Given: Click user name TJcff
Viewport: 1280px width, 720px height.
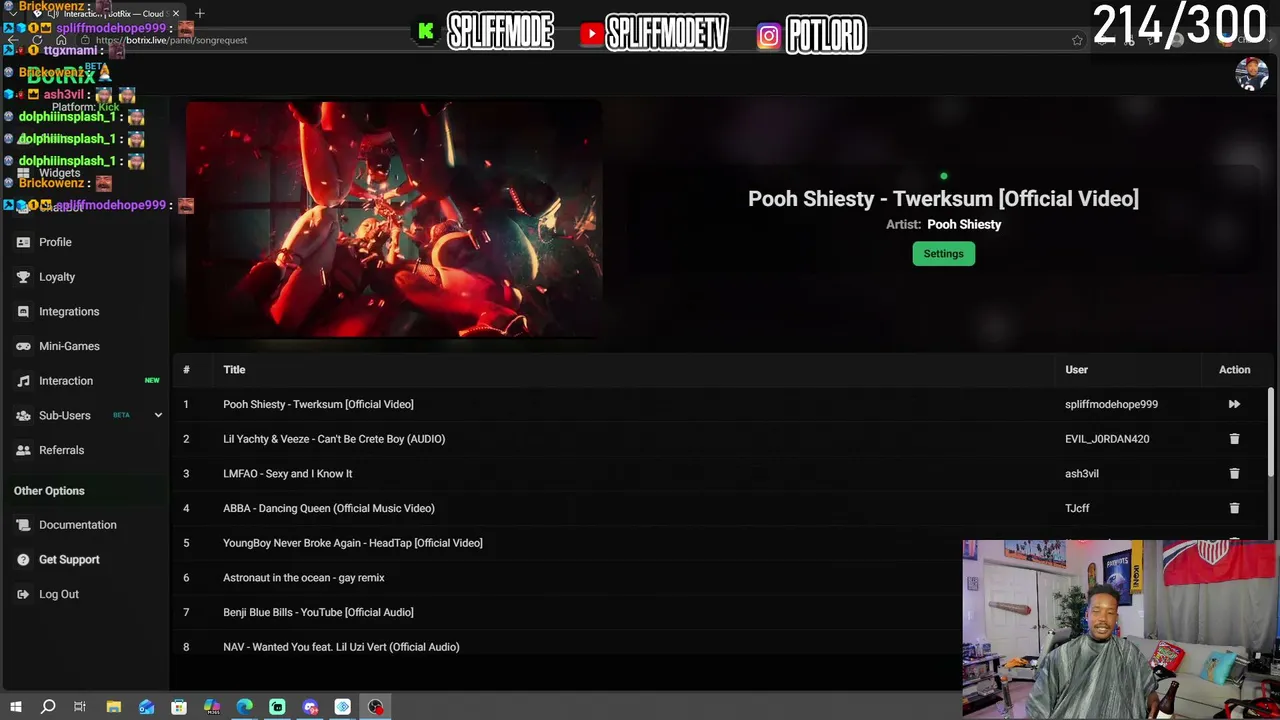Looking at the screenshot, I should (1077, 508).
